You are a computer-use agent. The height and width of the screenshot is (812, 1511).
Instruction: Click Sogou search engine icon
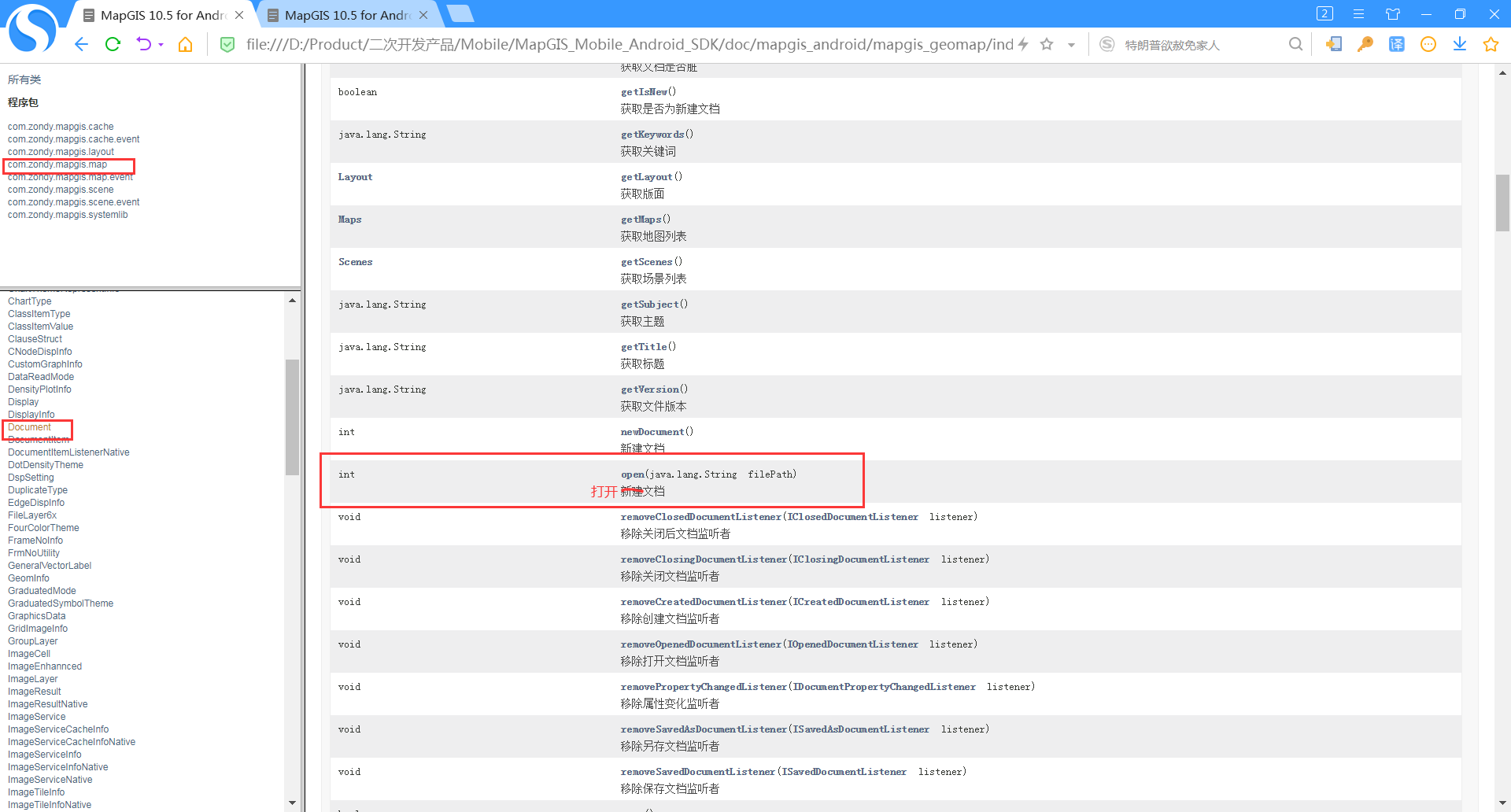1106,45
